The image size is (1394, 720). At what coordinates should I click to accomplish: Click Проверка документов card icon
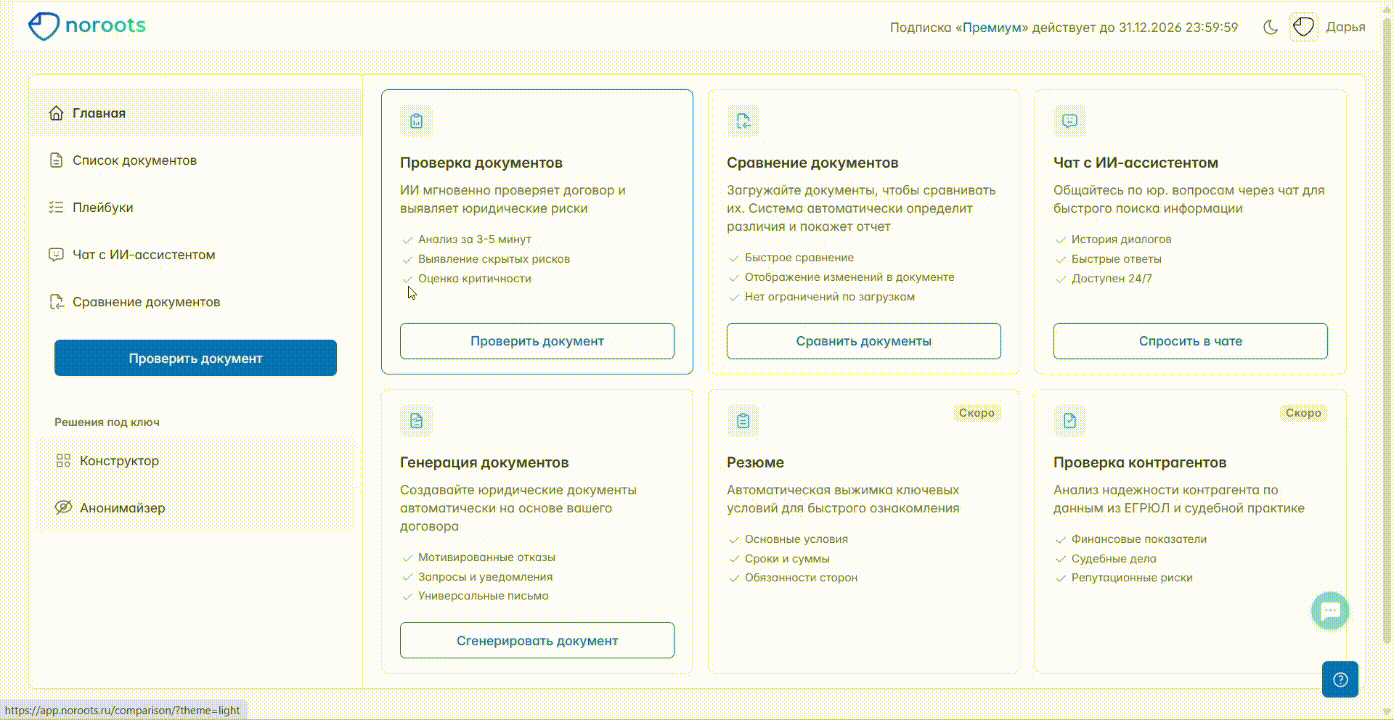416,121
